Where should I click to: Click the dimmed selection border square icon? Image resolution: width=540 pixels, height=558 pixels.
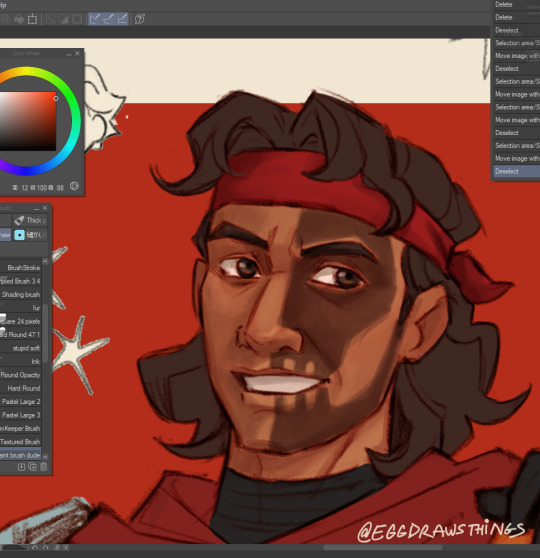tap(77, 19)
